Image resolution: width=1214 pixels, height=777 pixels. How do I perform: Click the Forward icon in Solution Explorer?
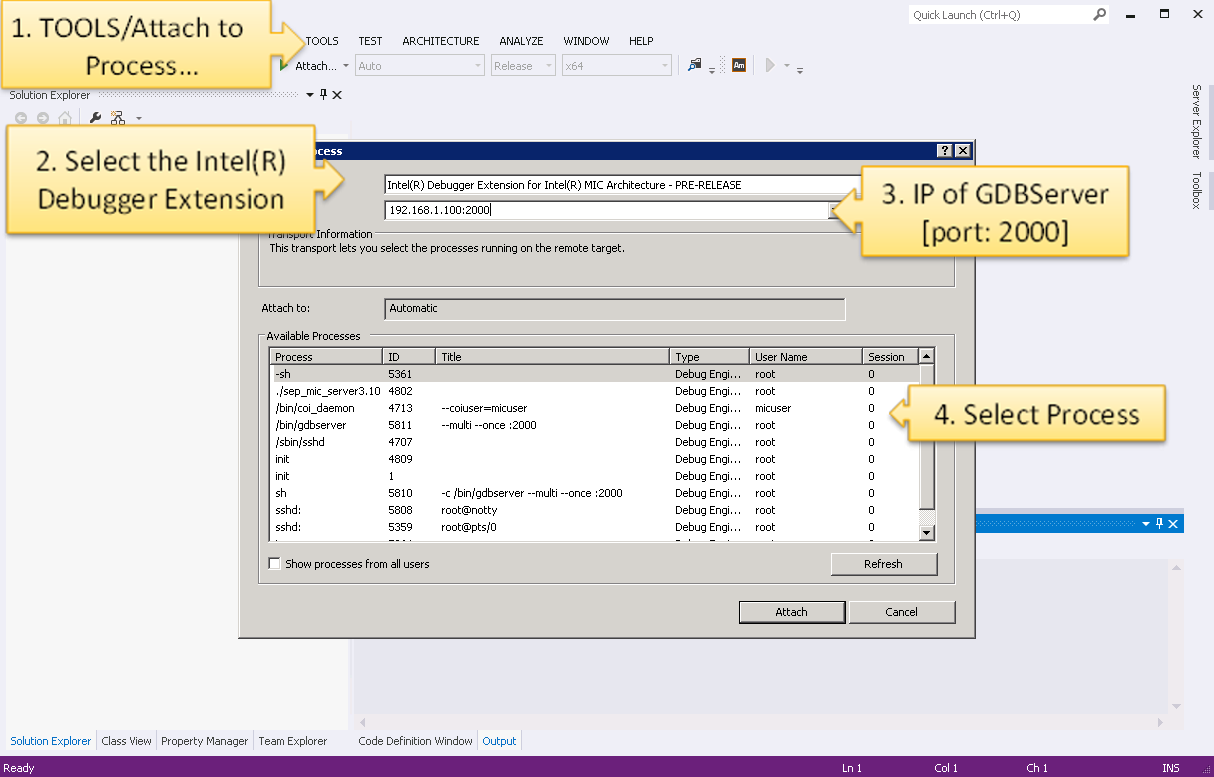43,118
